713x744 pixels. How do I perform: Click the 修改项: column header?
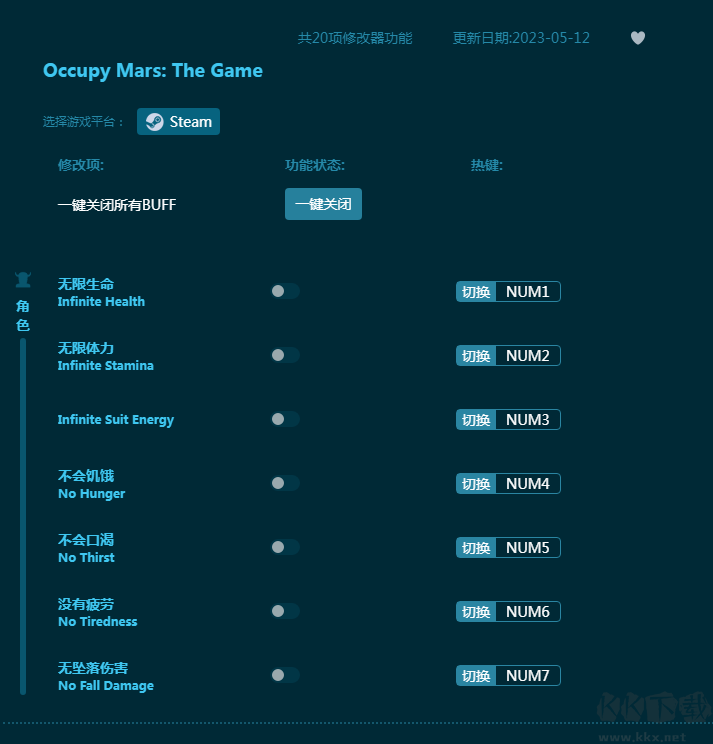(81, 165)
